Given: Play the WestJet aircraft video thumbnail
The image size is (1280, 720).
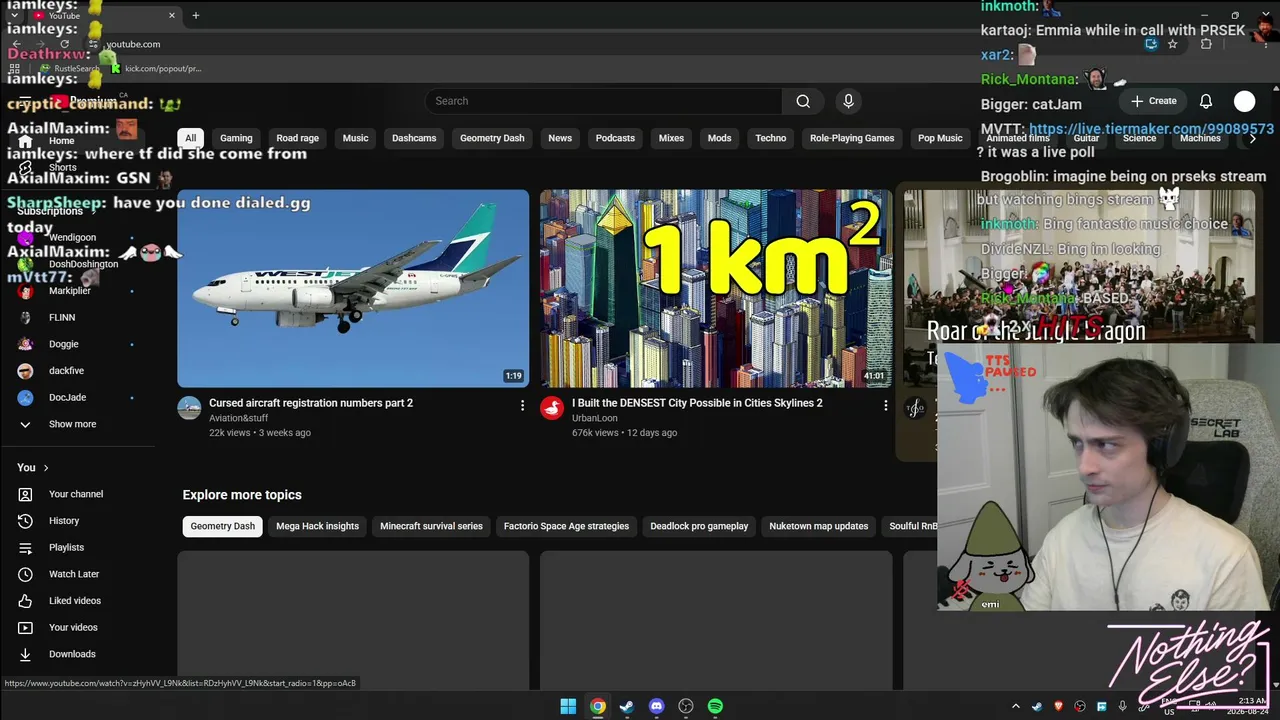Looking at the screenshot, I should (353, 288).
